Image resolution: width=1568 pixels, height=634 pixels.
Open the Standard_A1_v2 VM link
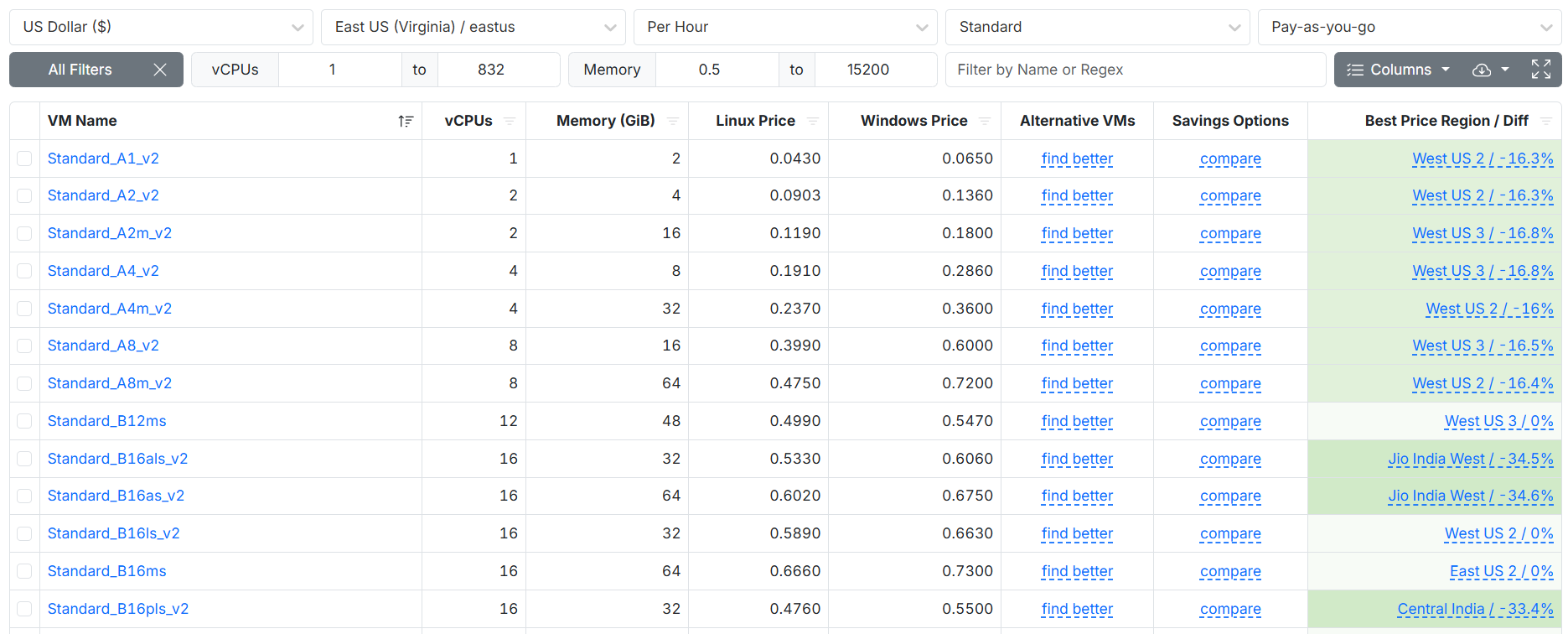point(103,158)
